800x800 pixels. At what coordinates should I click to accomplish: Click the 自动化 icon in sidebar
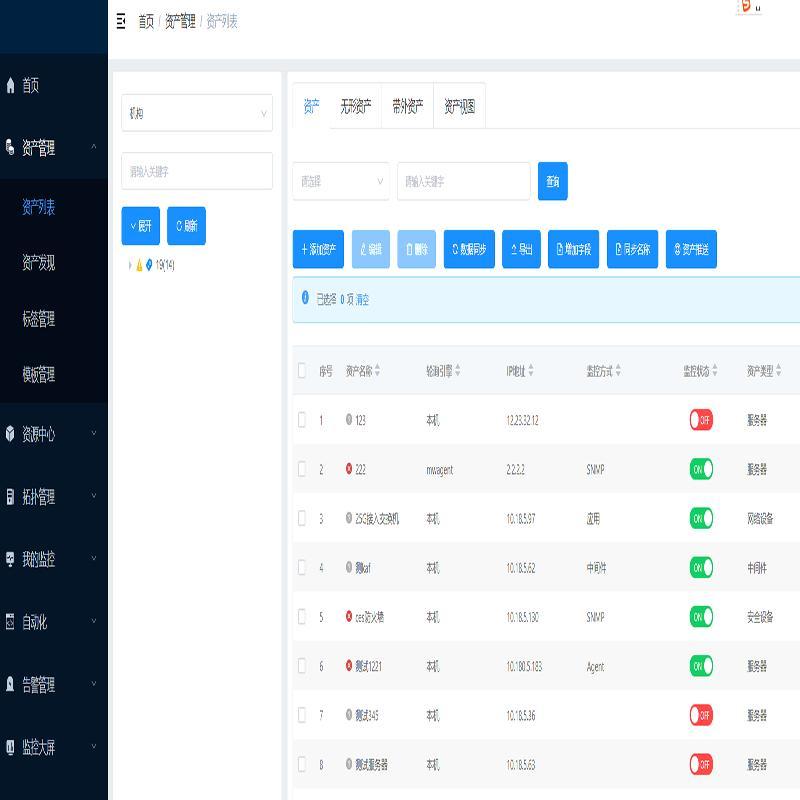click(x=11, y=622)
